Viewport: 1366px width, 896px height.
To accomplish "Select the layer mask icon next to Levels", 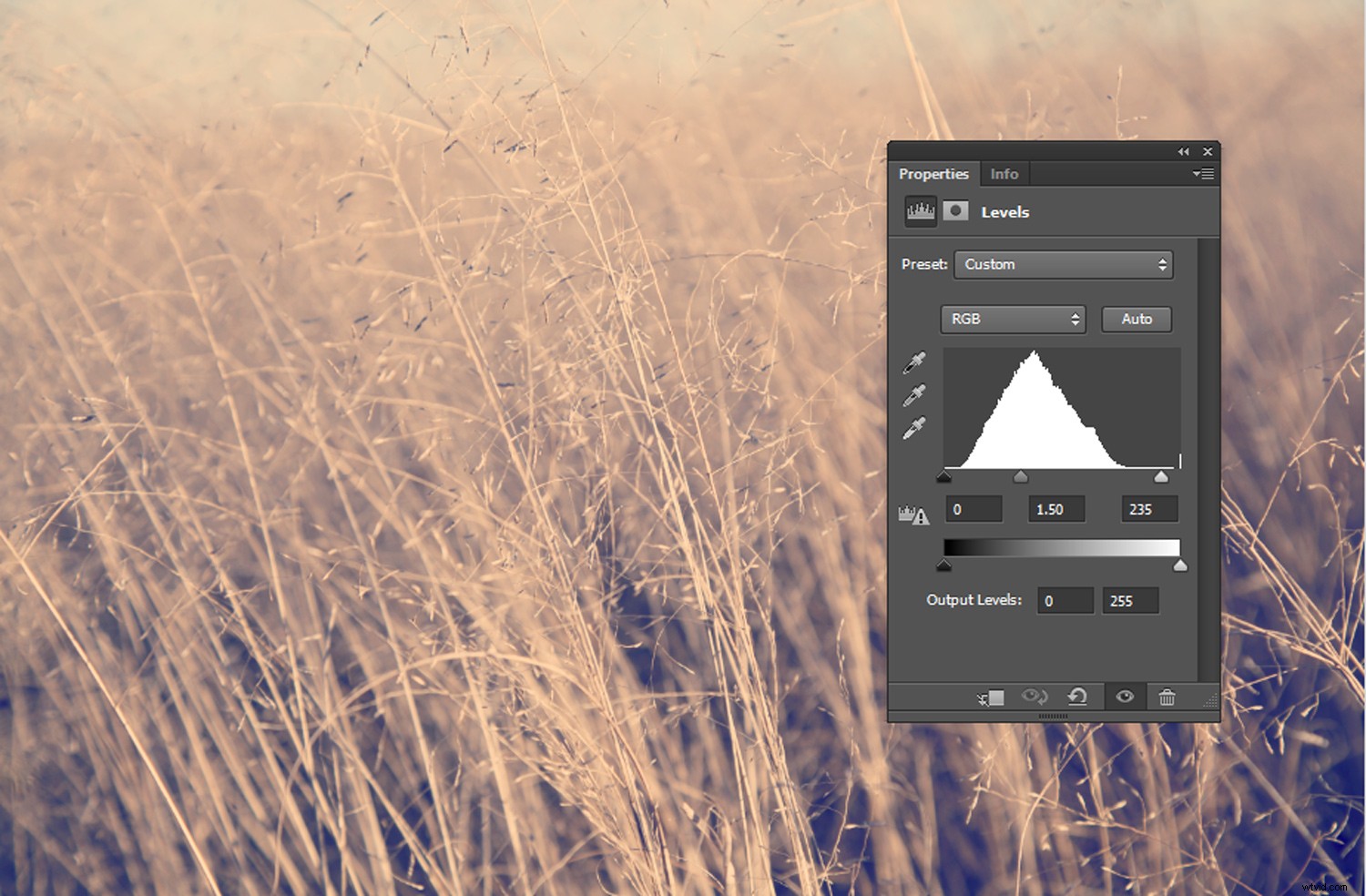I will (x=956, y=210).
